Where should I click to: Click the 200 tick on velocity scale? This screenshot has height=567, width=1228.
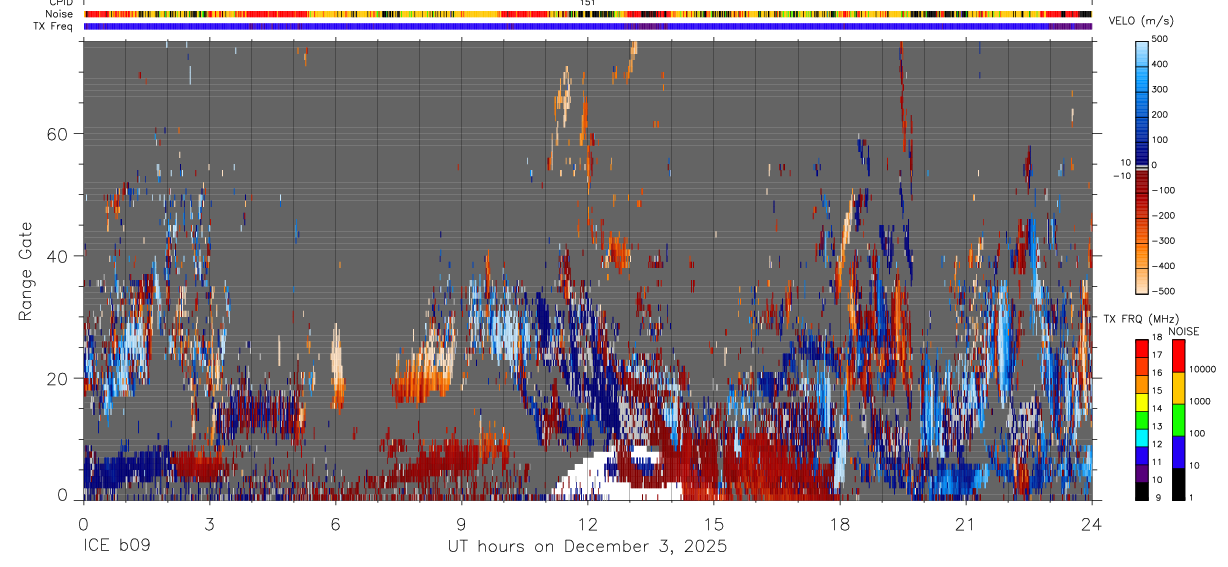click(x=1159, y=115)
